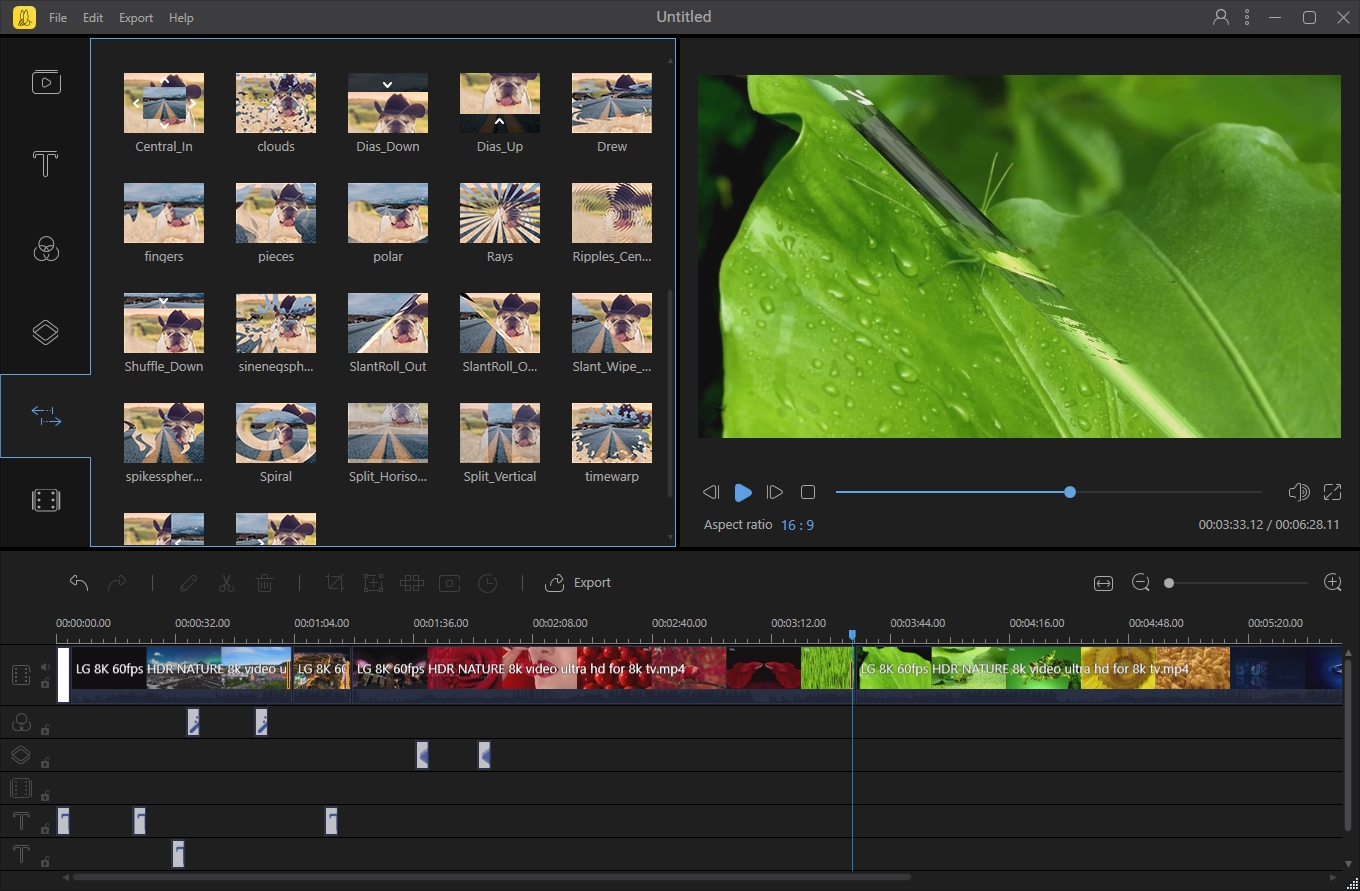This screenshot has height=891, width=1360.
Task: Open the Elements film-strip panel
Action: pyautogui.click(x=45, y=500)
